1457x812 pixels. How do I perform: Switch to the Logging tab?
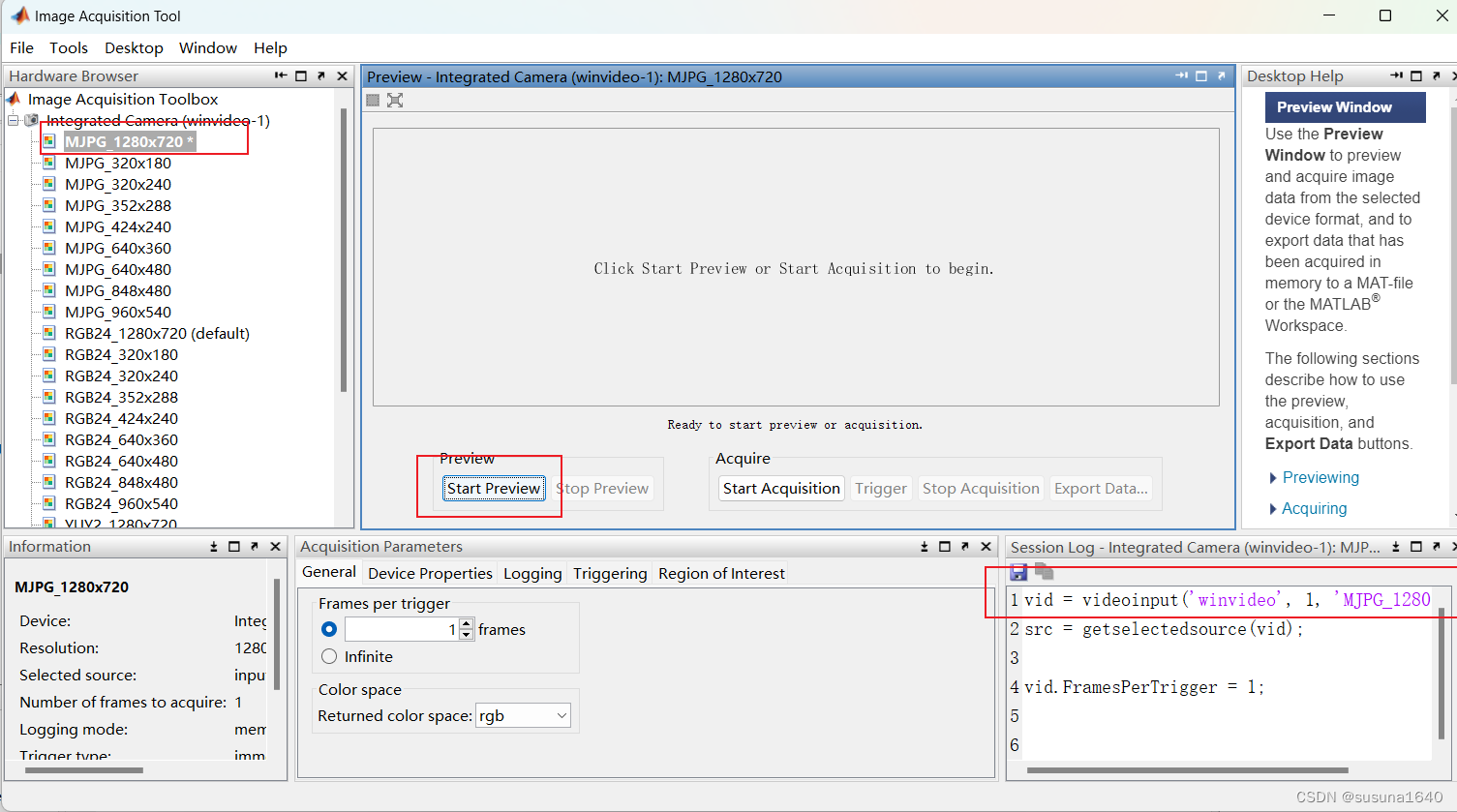tap(532, 573)
